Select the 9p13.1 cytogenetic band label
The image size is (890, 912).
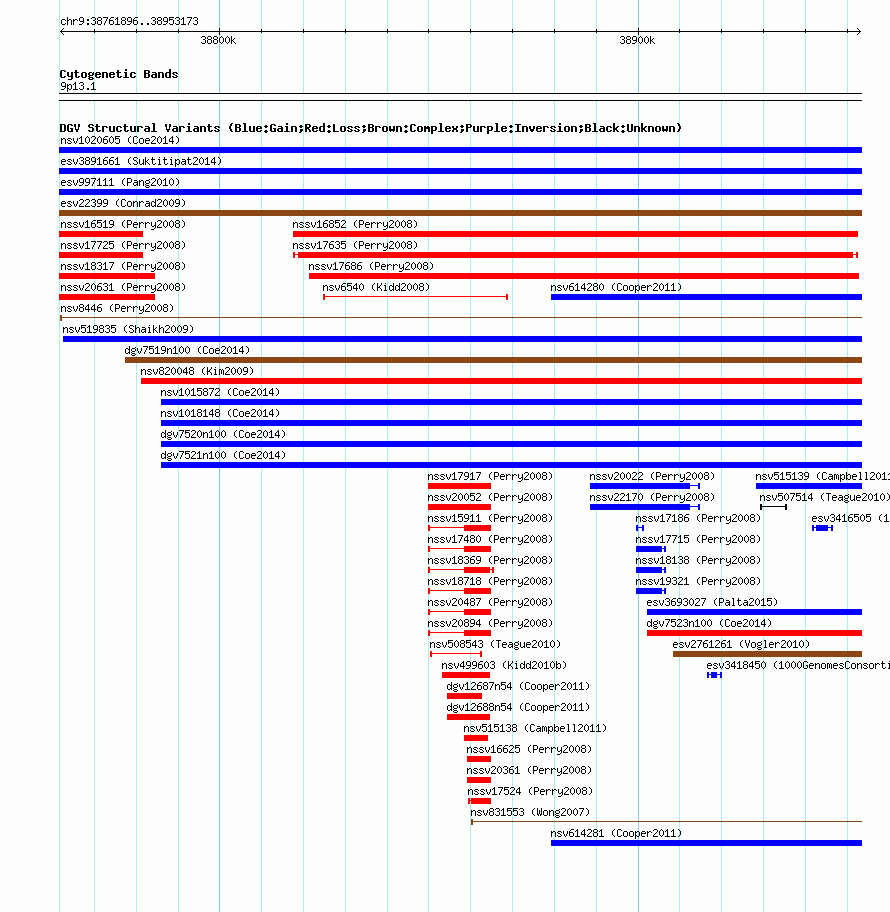point(78,86)
